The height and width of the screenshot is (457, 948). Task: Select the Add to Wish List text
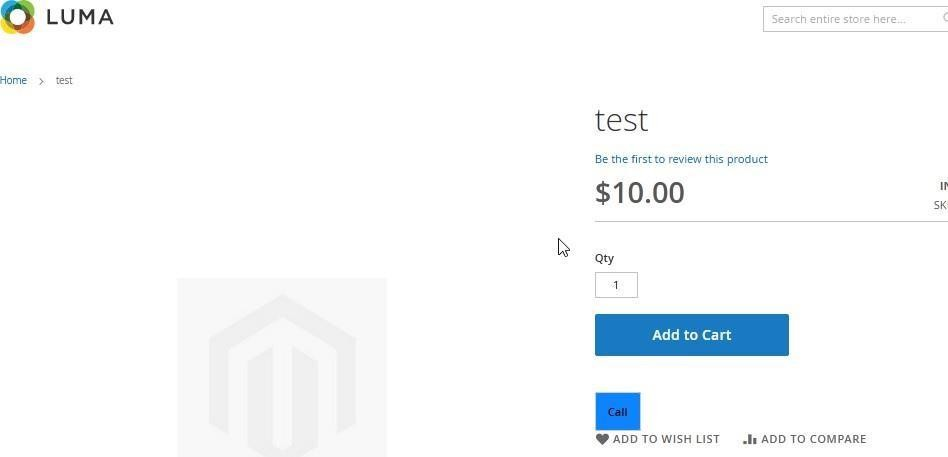click(666, 439)
